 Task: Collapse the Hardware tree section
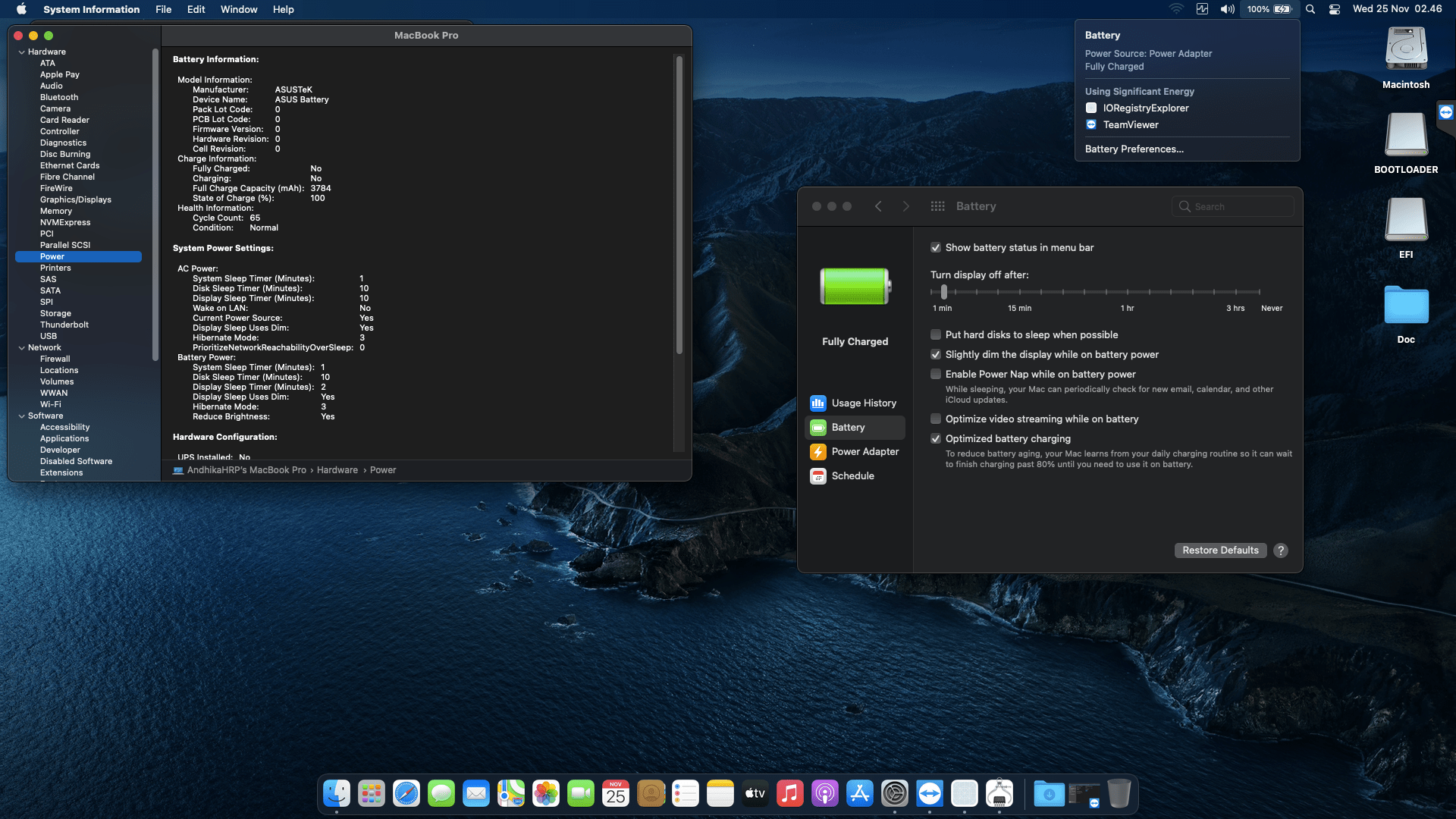point(21,52)
